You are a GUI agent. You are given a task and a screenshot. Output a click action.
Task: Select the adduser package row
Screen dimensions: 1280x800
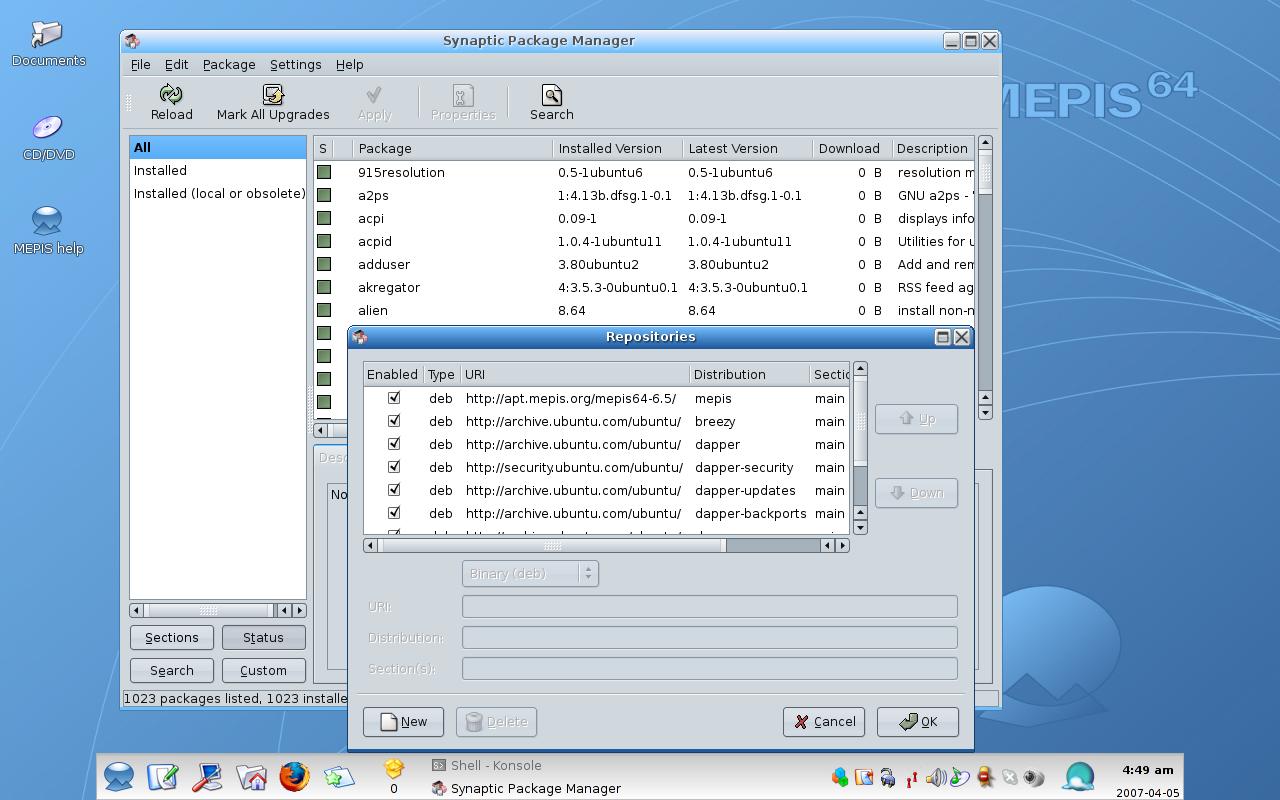tap(644, 264)
